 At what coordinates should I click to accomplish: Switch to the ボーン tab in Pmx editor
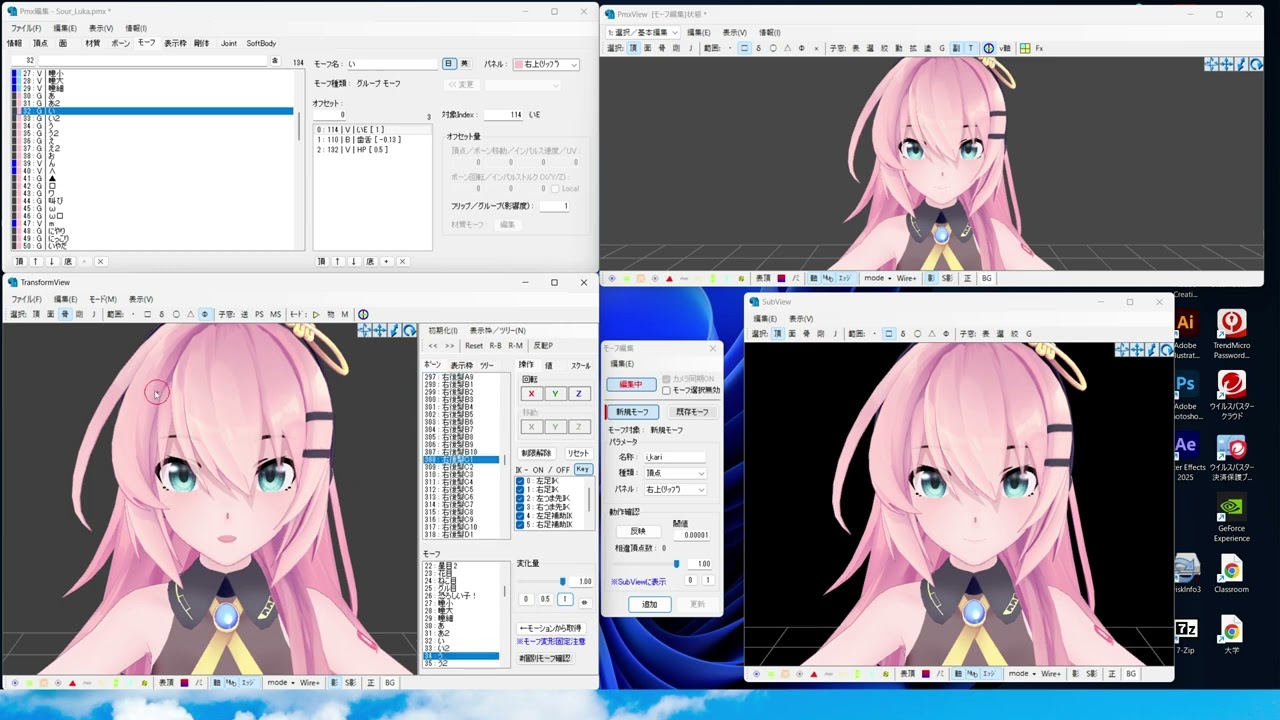click(x=120, y=43)
